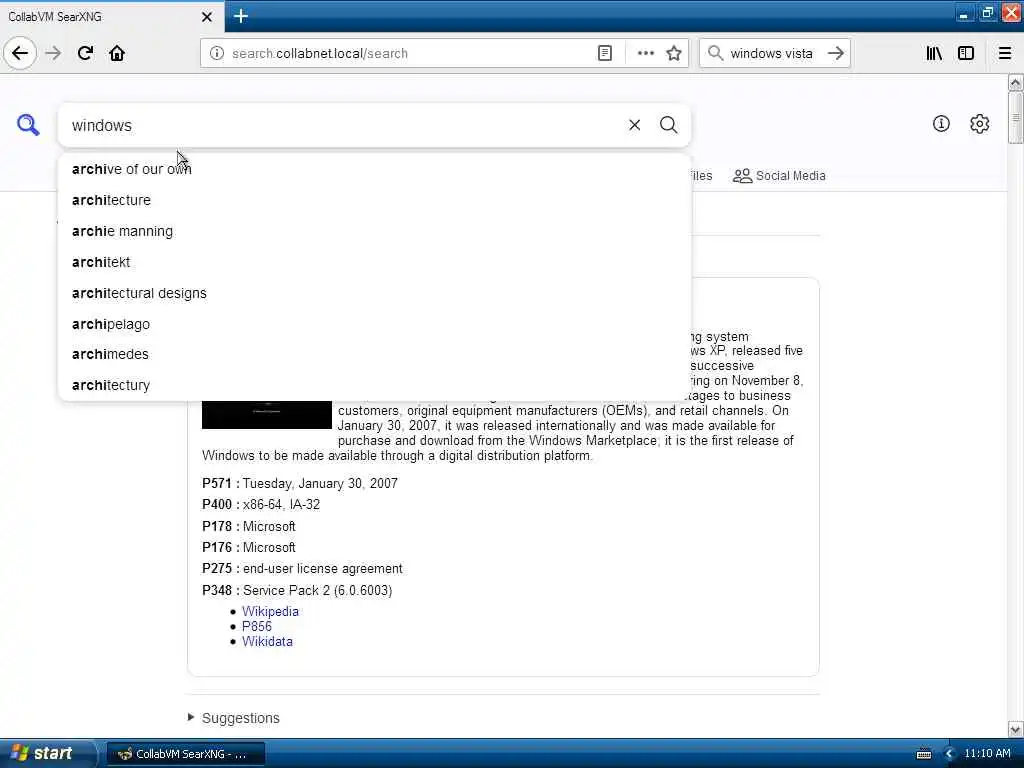Open the P856 link in infobox

click(x=257, y=626)
